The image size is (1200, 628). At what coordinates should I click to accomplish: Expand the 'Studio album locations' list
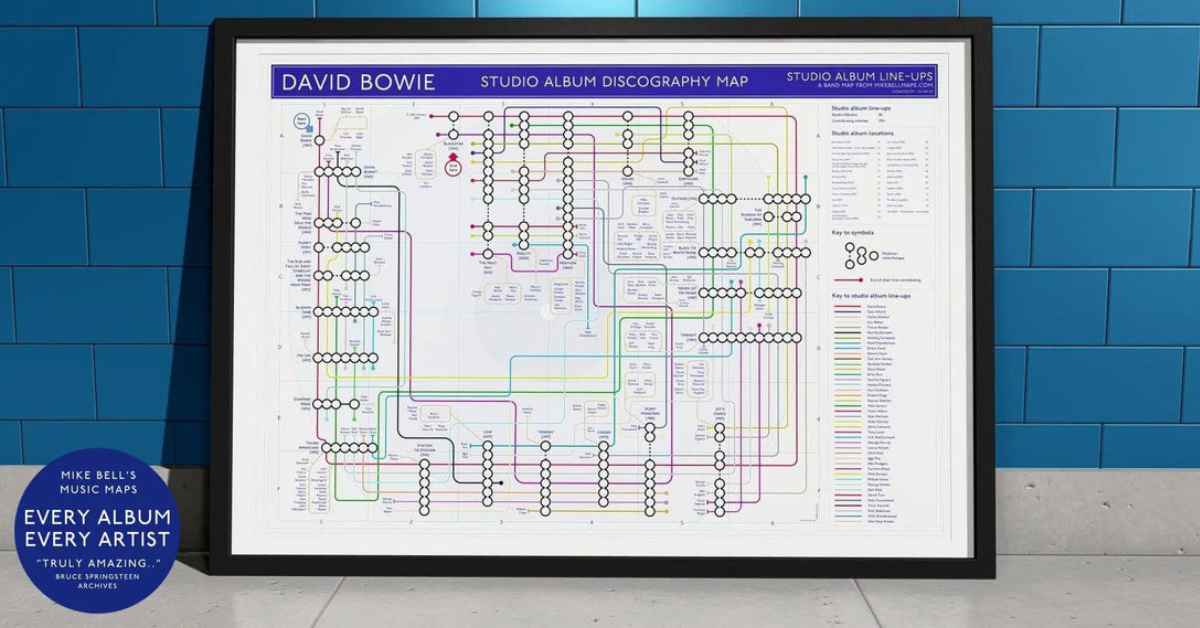pyautogui.click(x=863, y=133)
